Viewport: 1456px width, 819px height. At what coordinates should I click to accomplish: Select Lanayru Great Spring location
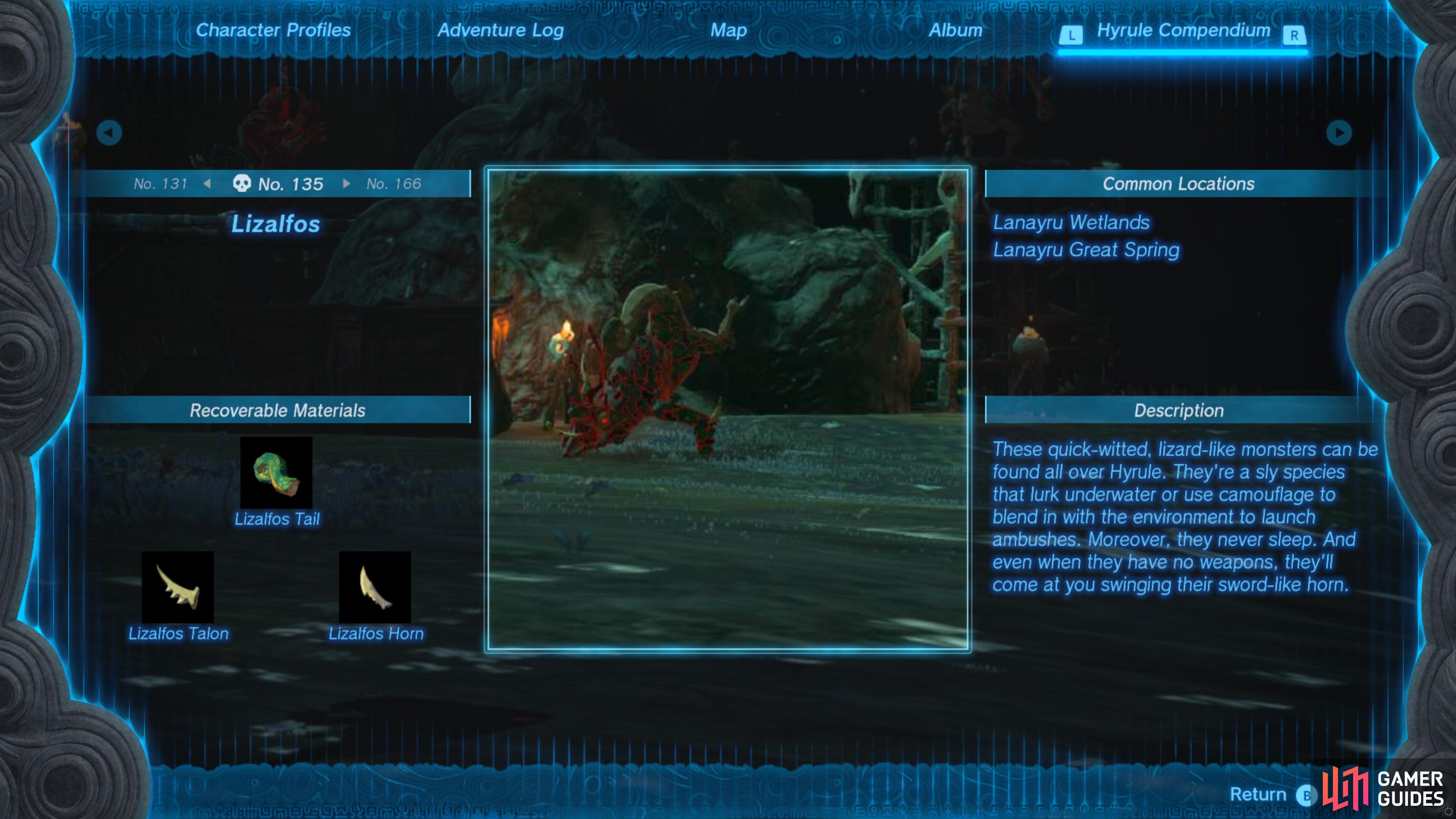[1086, 250]
